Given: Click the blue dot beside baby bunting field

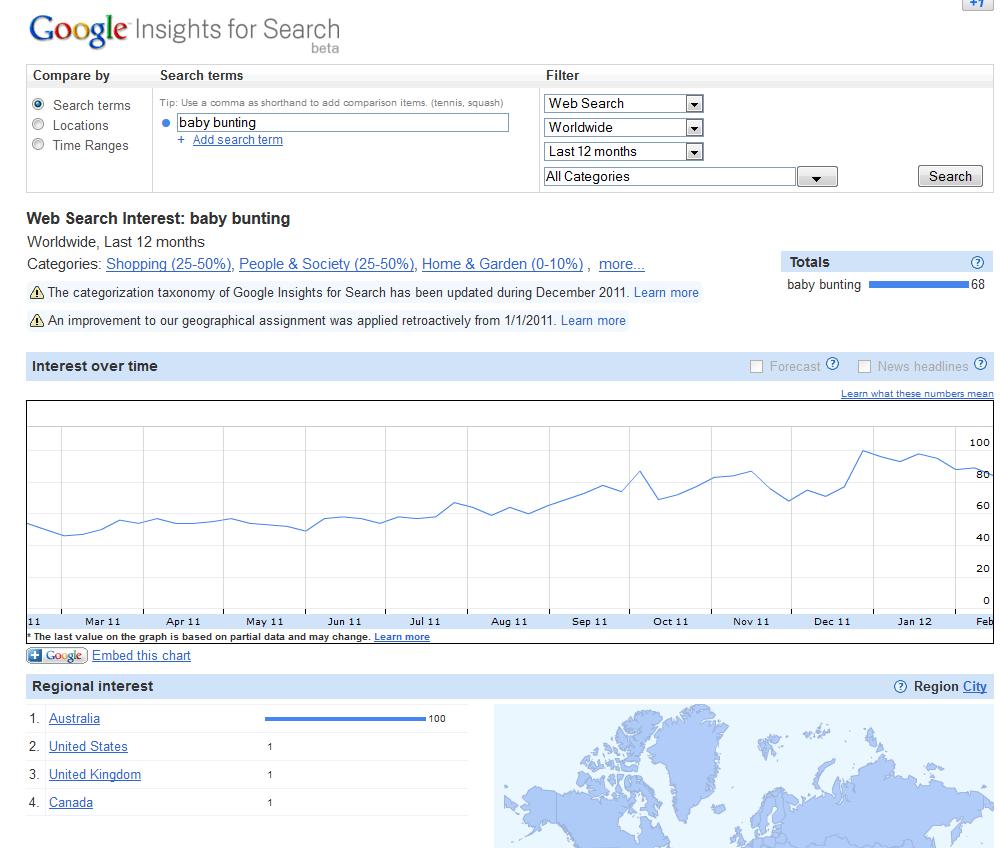Looking at the screenshot, I should click(x=166, y=123).
